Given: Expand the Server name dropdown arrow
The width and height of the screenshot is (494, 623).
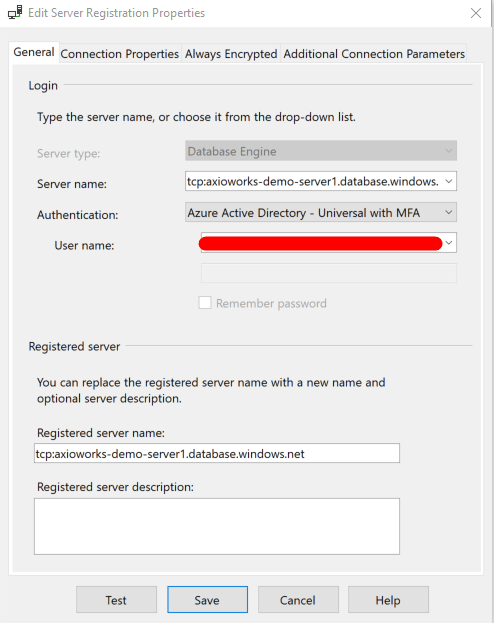Looking at the screenshot, I should tap(449, 181).
